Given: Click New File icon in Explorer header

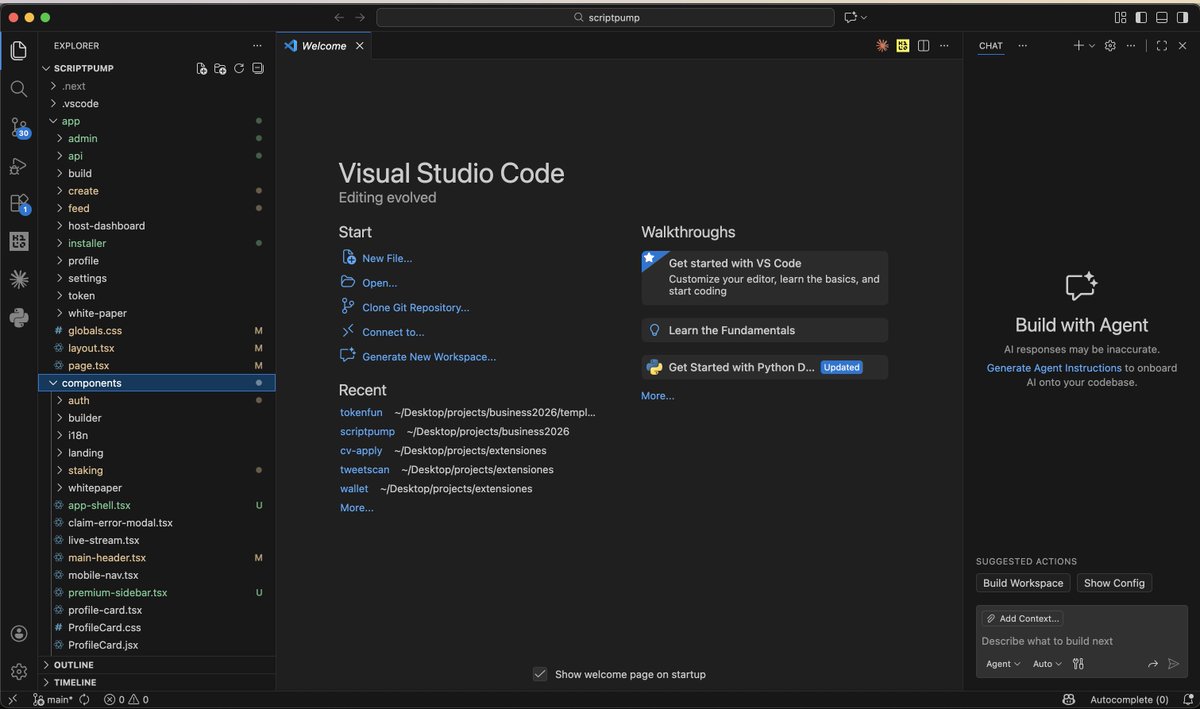Looking at the screenshot, I should click(202, 68).
